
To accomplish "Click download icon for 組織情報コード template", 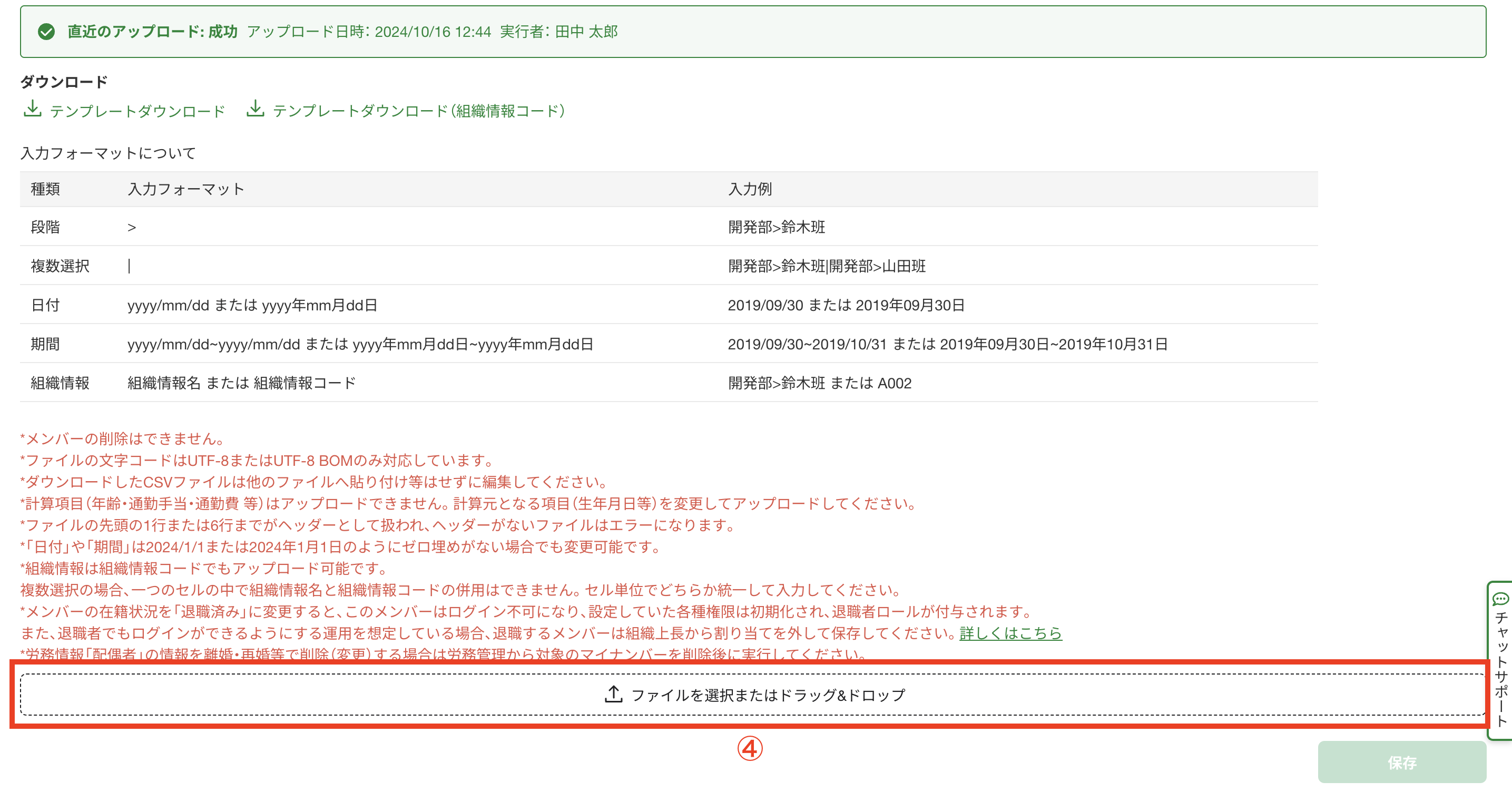I will [255, 109].
